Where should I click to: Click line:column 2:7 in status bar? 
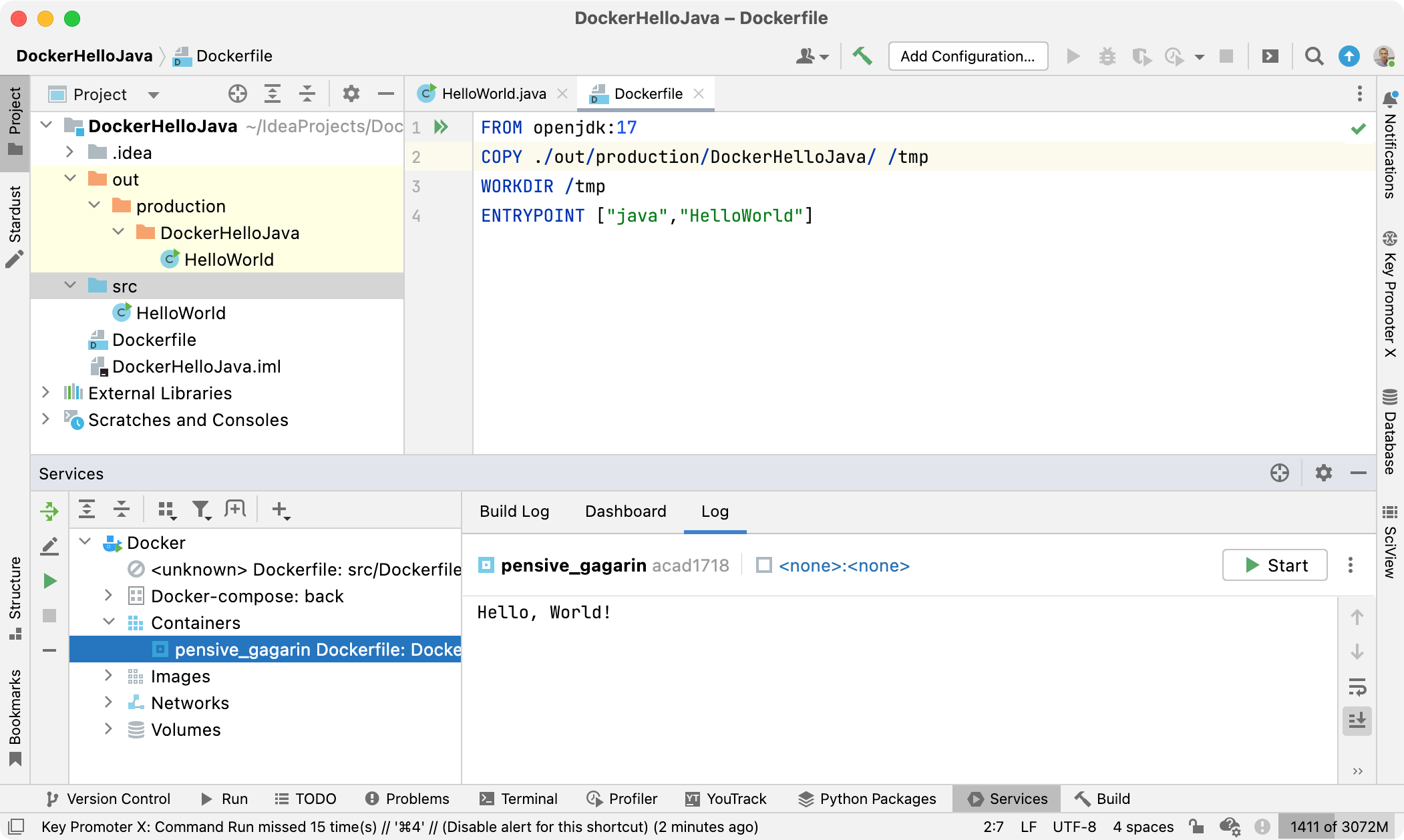[x=993, y=827]
